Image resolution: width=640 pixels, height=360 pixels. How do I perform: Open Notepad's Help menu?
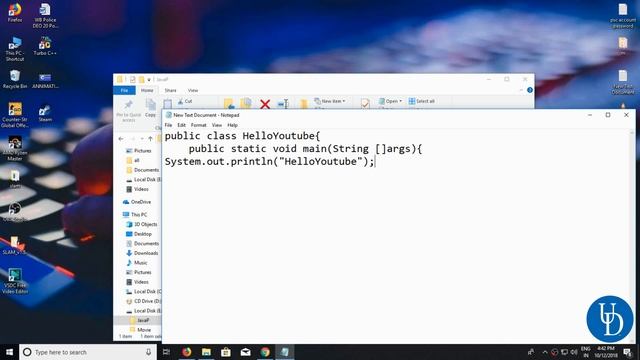(232, 125)
